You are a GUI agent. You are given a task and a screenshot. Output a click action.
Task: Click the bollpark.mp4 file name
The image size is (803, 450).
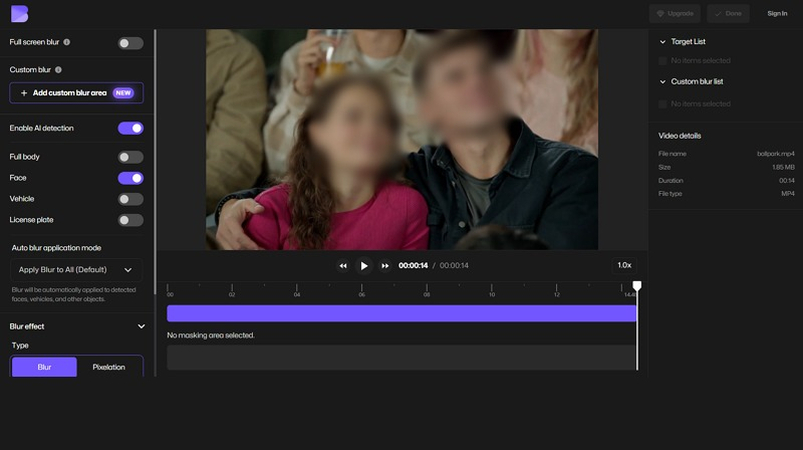pos(775,154)
